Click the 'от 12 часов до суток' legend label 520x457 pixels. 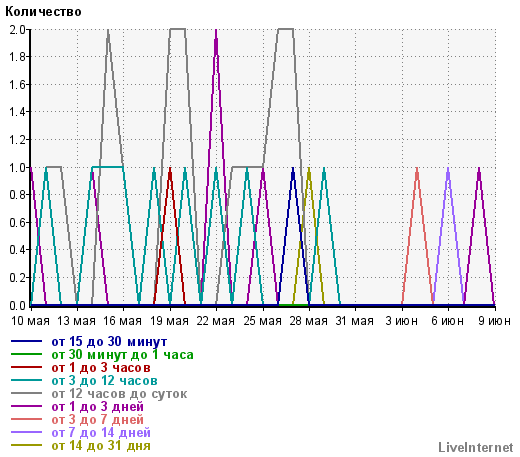click(119, 394)
